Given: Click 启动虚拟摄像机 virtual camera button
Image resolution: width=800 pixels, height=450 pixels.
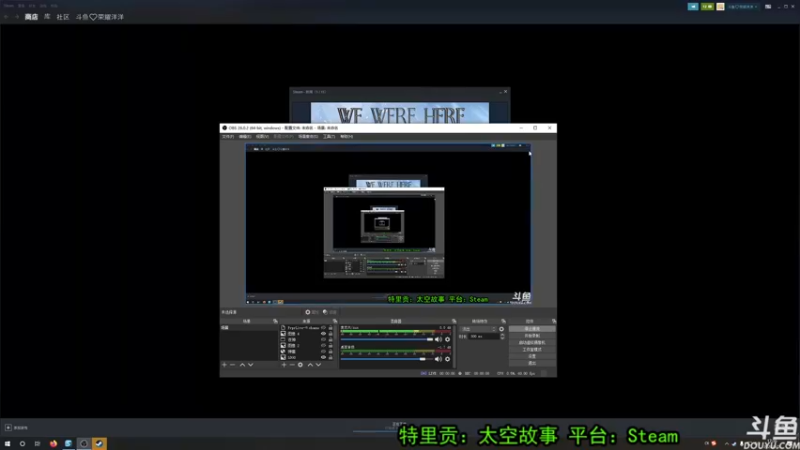Looking at the screenshot, I should point(532,342).
